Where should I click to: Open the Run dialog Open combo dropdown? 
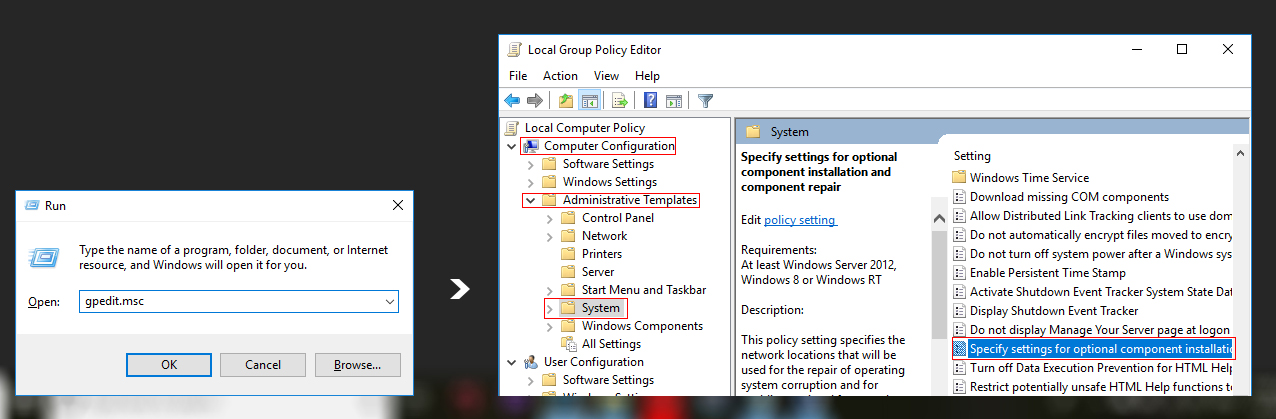389,301
